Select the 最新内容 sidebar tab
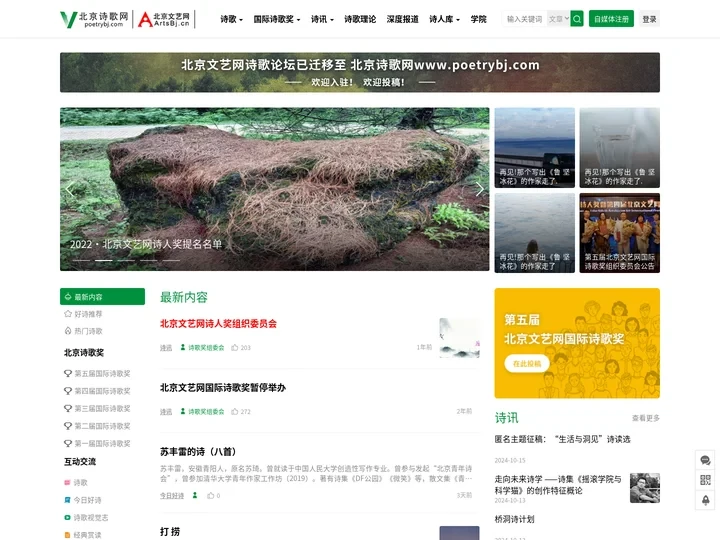Viewport: 720px width, 540px height. pyautogui.click(x=102, y=297)
